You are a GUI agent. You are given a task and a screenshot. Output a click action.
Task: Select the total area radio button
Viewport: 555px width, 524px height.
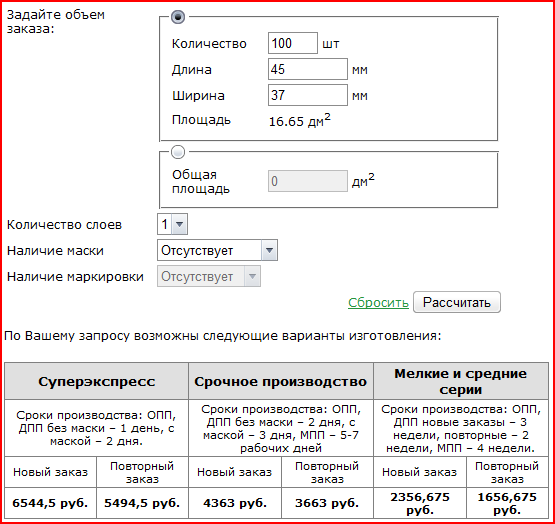[x=178, y=152]
